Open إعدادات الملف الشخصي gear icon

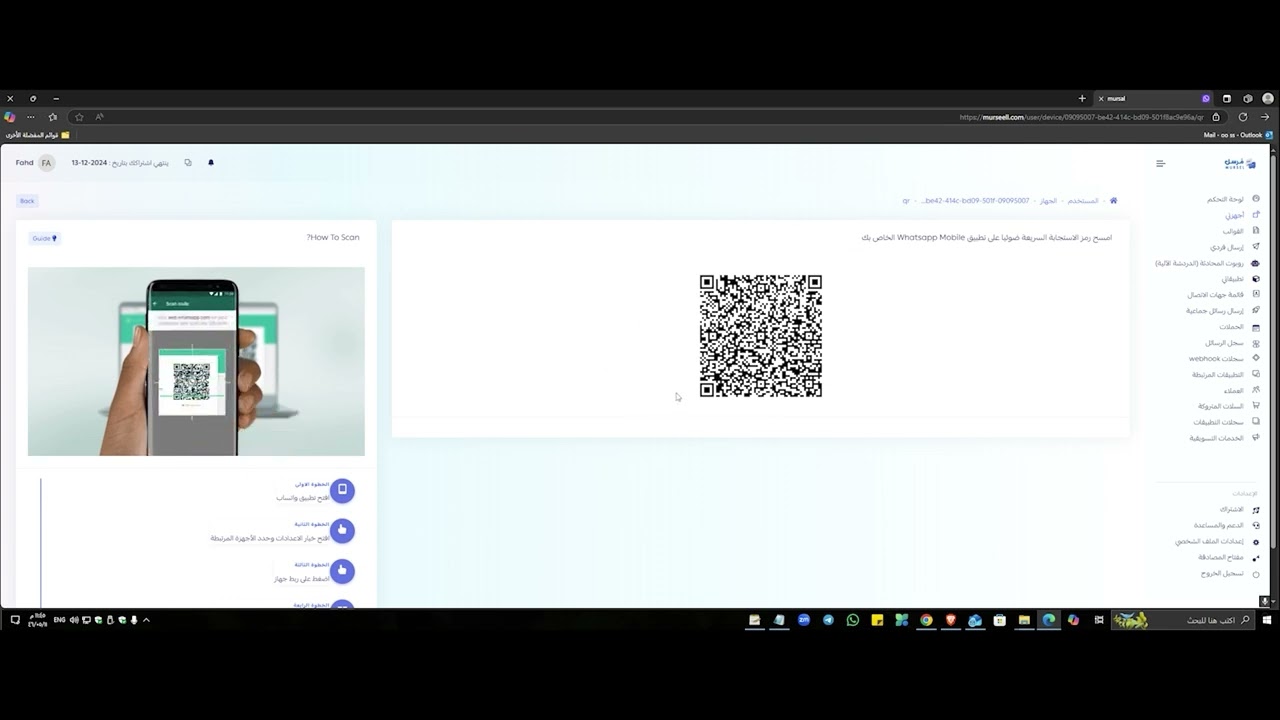coord(1256,542)
